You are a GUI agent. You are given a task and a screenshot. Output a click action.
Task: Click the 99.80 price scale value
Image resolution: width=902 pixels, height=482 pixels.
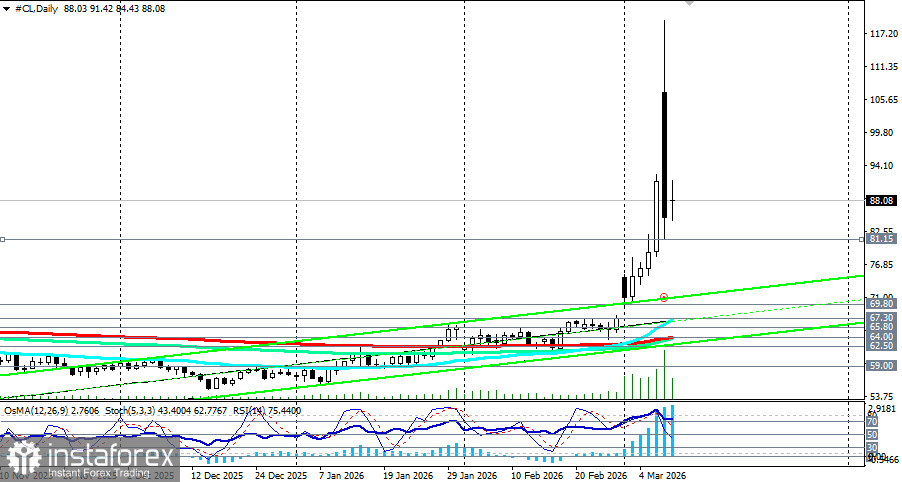[x=884, y=132]
